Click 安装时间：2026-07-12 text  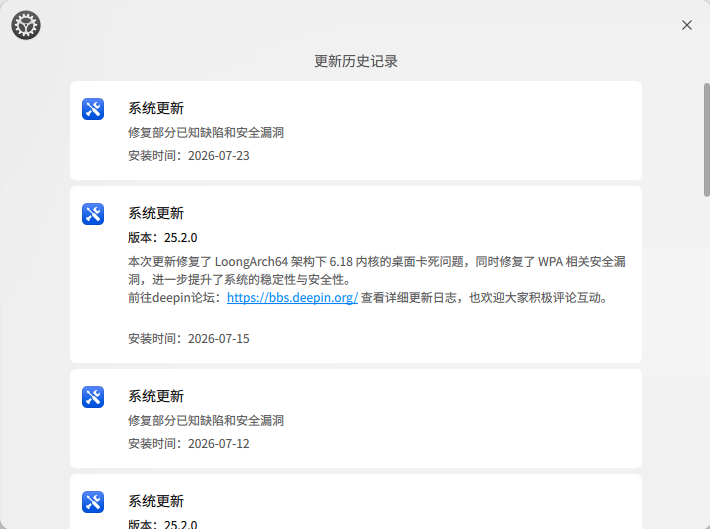[189, 444]
